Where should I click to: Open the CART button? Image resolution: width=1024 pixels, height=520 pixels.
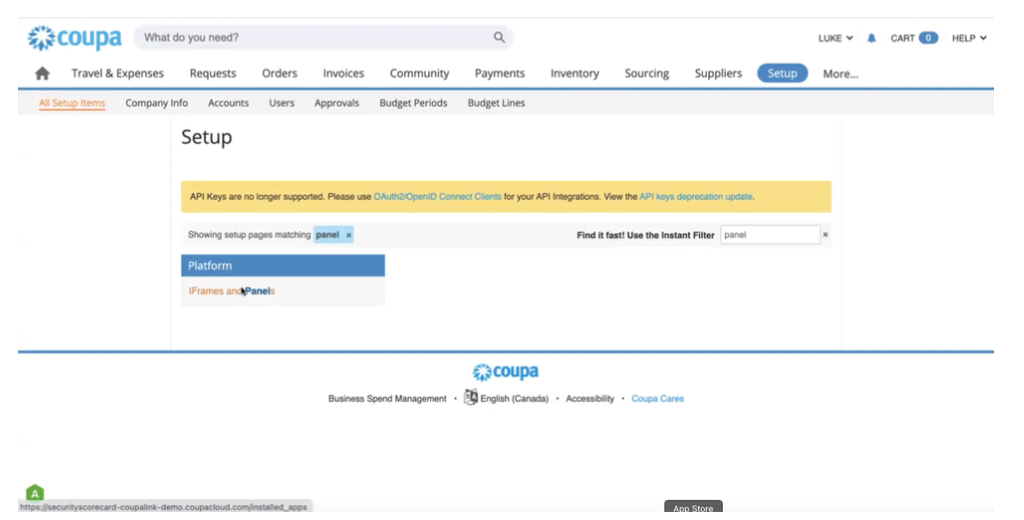914,38
